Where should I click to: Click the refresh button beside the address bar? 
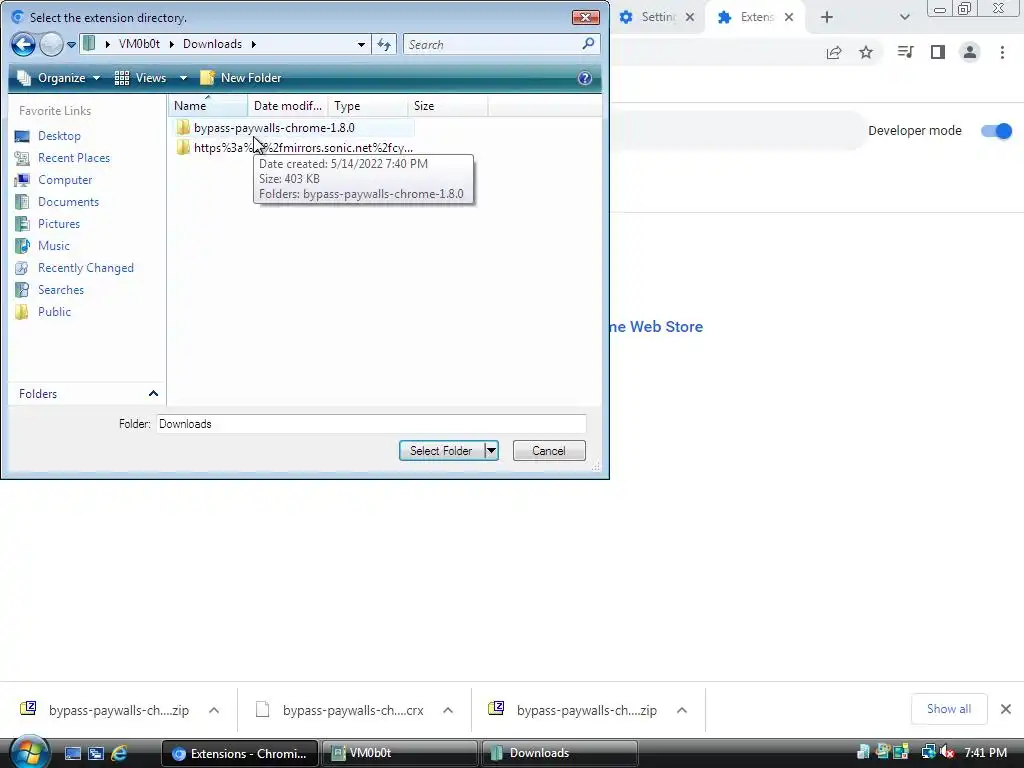(384, 44)
